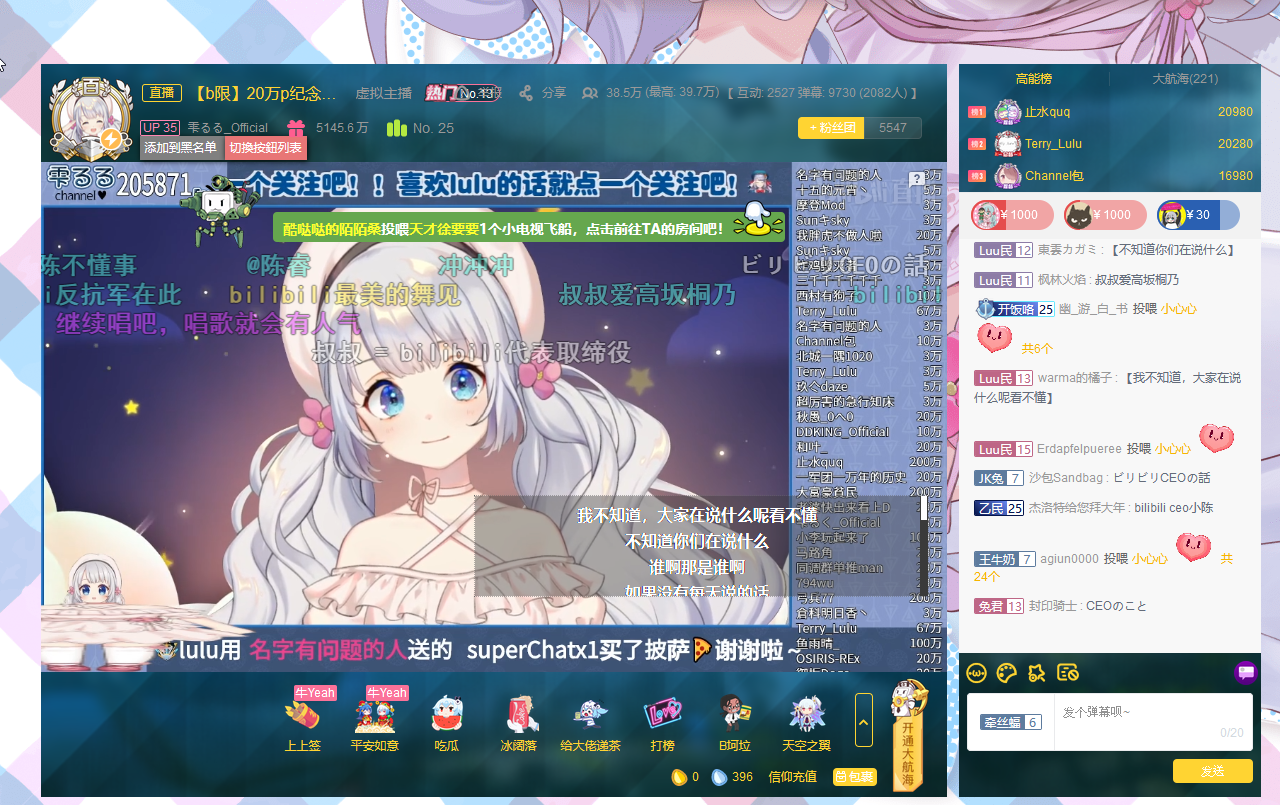Viewport: 1280px width, 805px height.
Task: Click 切換按鈕列表 button
Action: click(265, 148)
